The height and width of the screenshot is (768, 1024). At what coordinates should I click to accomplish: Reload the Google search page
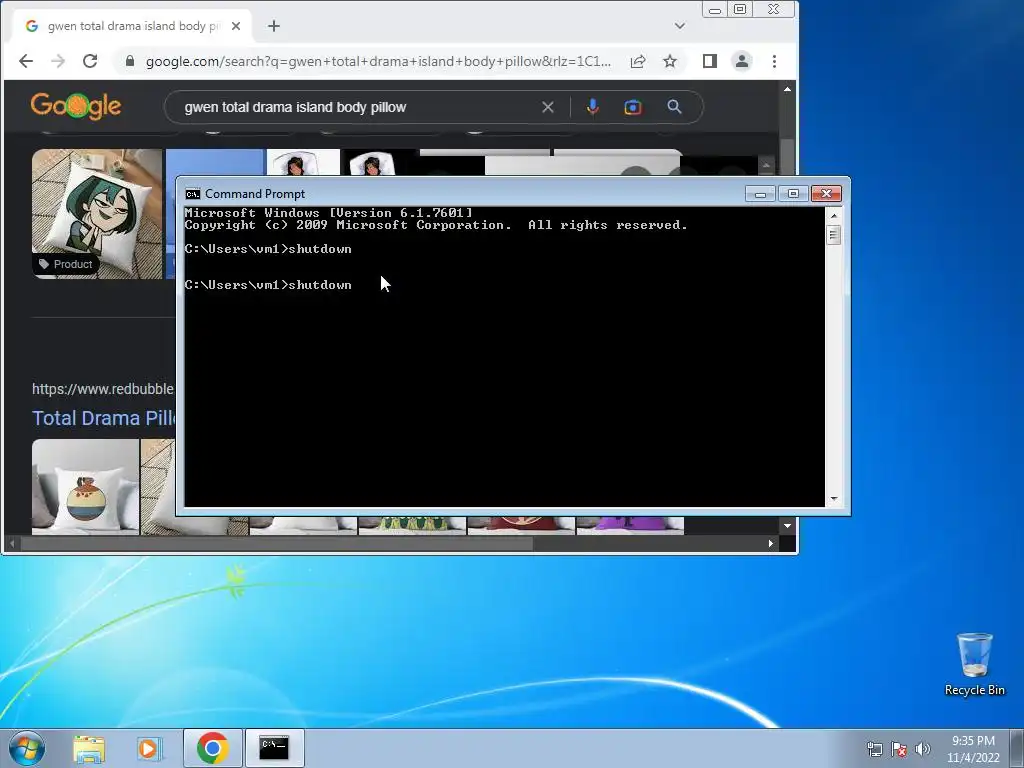90,61
